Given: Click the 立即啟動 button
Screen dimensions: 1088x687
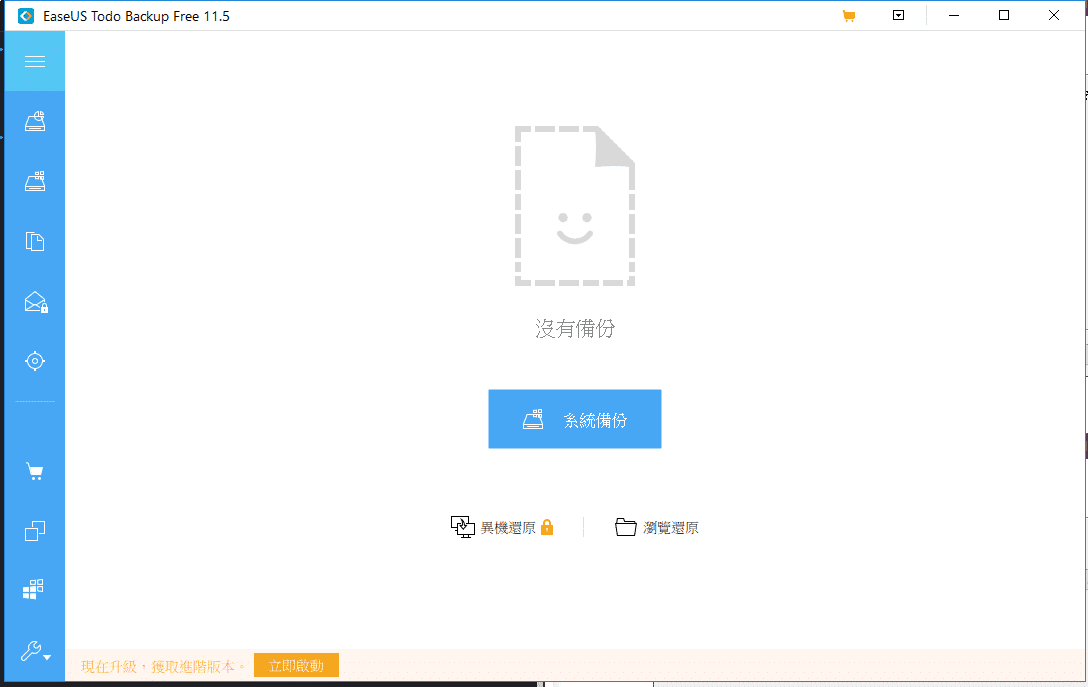Looking at the screenshot, I should pyautogui.click(x=296, y=665).
